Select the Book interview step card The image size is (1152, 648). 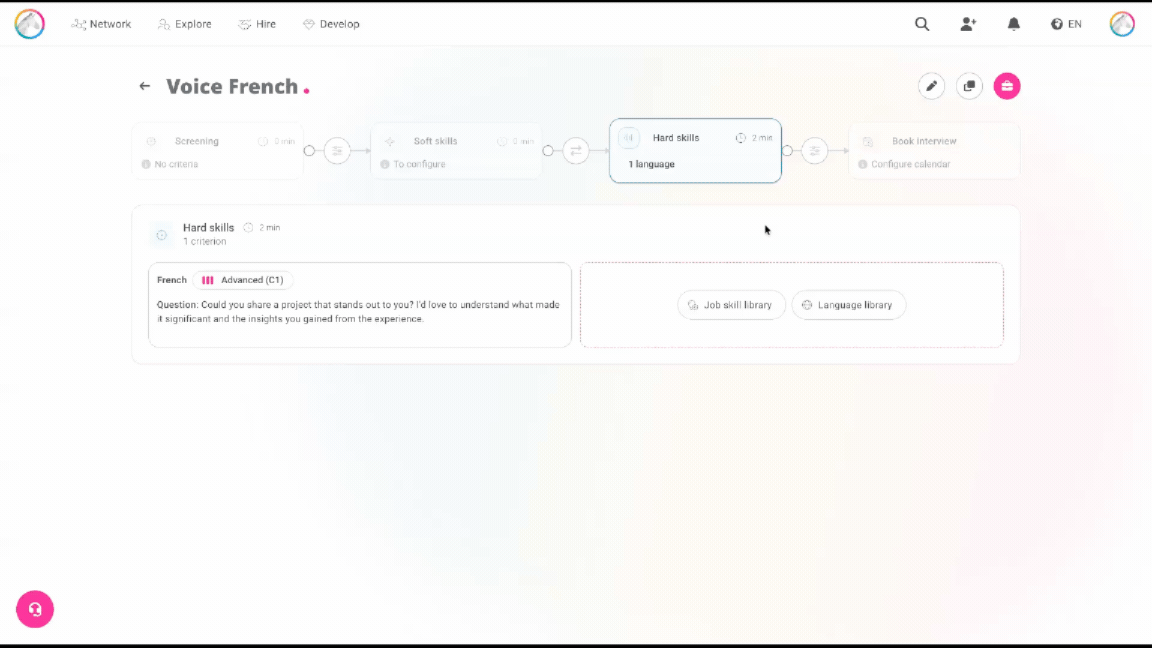934,151
